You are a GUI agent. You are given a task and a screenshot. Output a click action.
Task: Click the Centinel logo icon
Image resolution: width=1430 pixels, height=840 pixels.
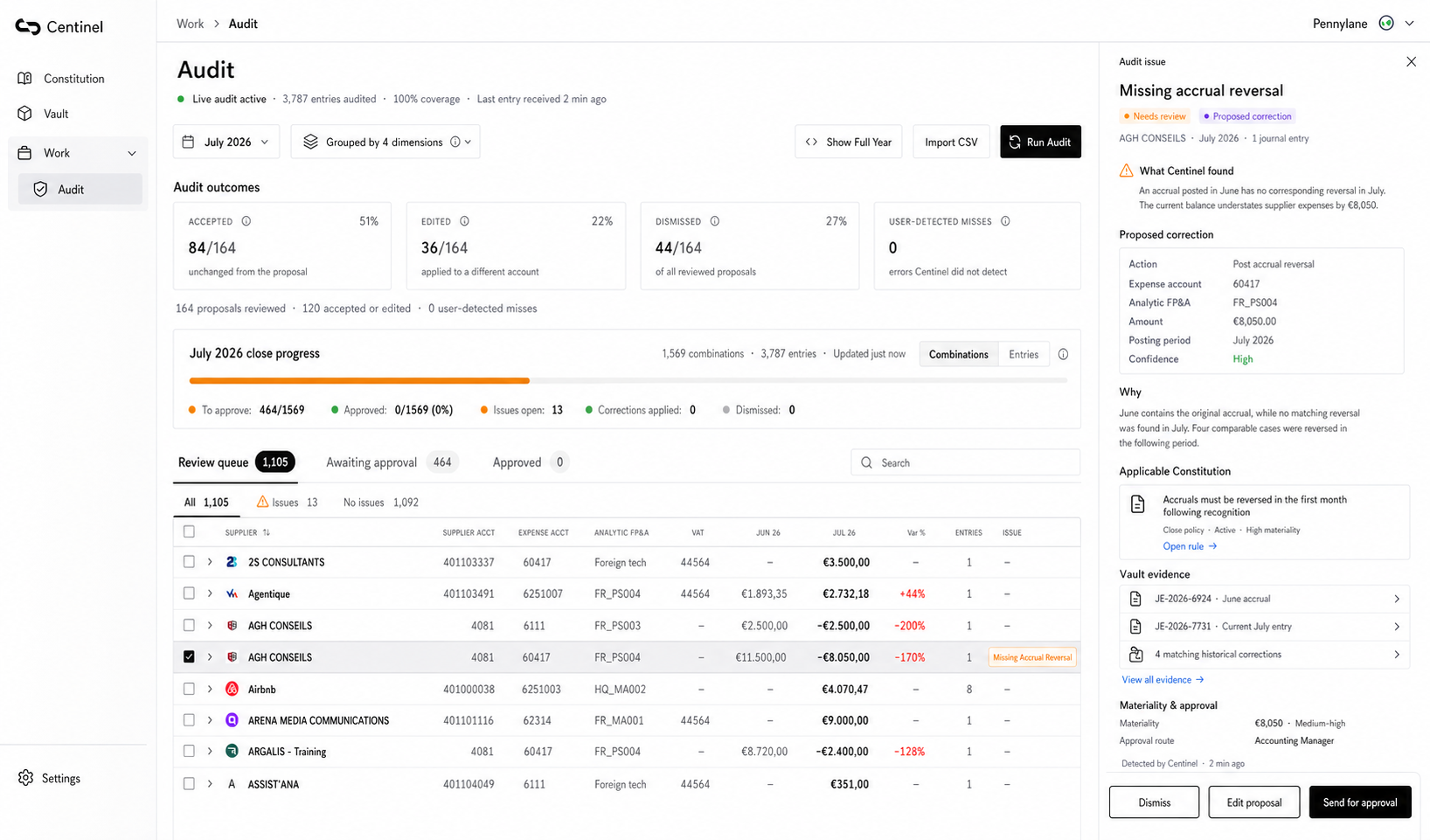click(x=28, y=27)
